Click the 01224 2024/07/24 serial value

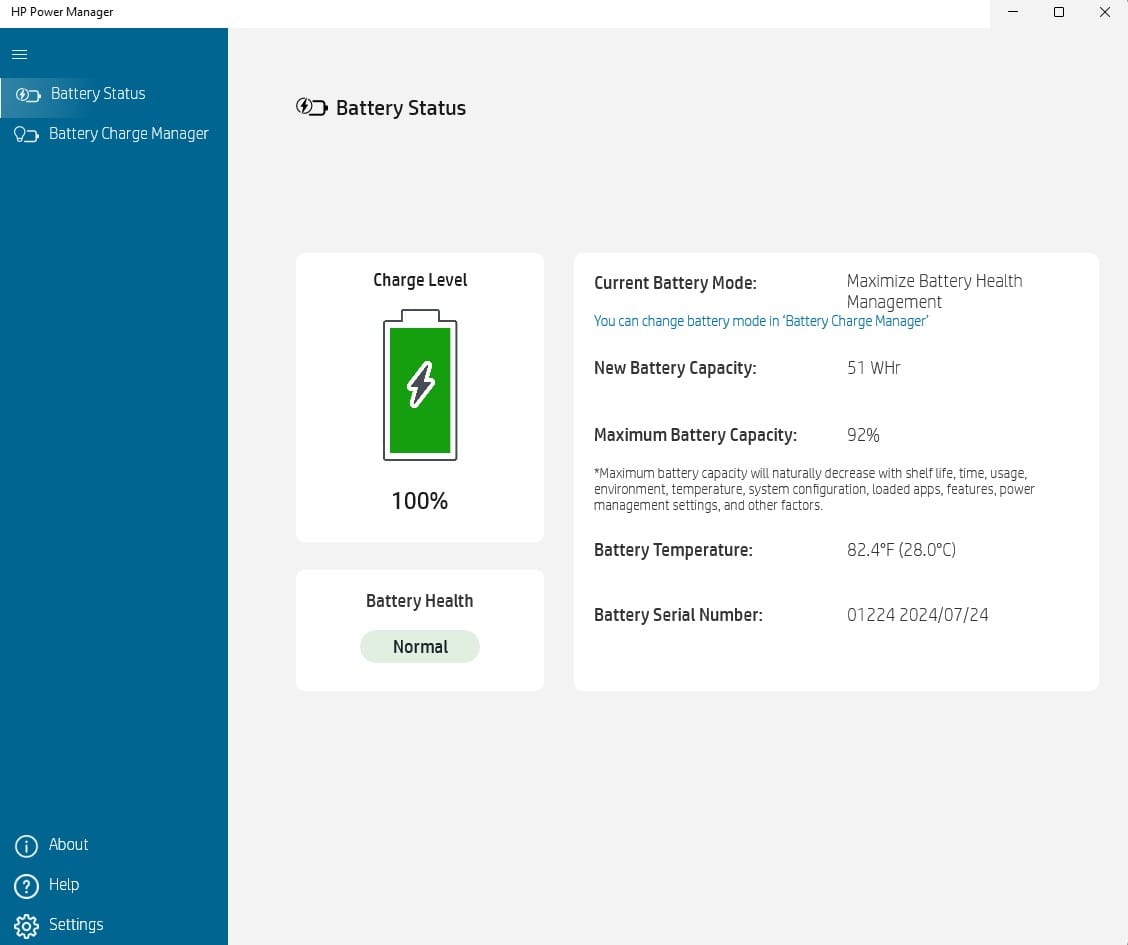point(918,615)
